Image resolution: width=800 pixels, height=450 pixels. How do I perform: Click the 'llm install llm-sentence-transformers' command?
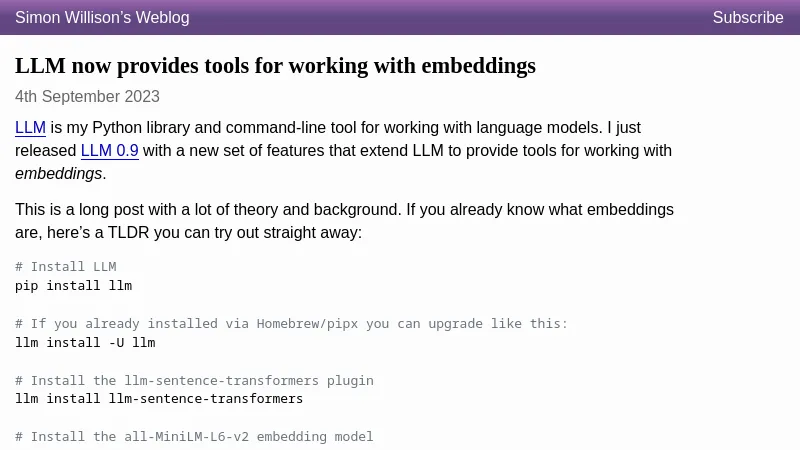click(x=159, y=399)
